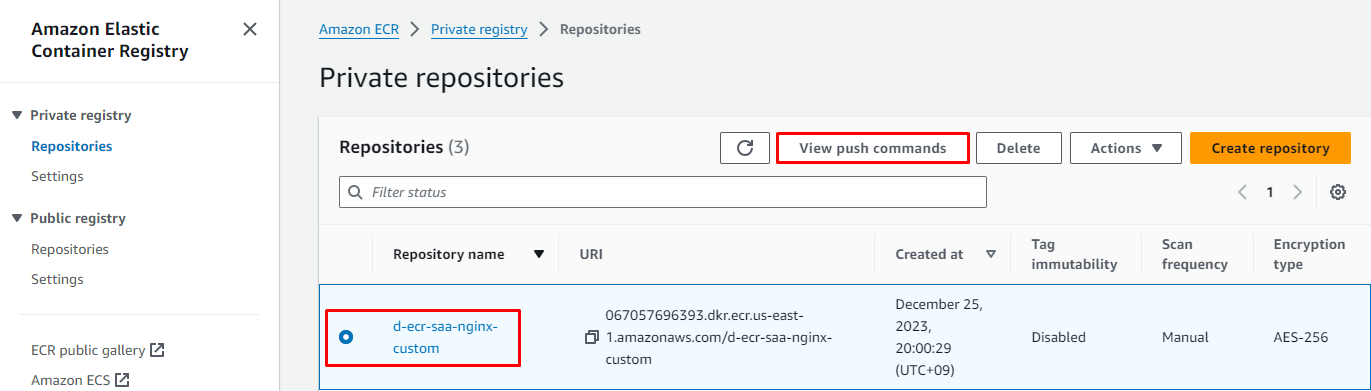
Task: Go to next page with right chevron
Action: 1297,192
